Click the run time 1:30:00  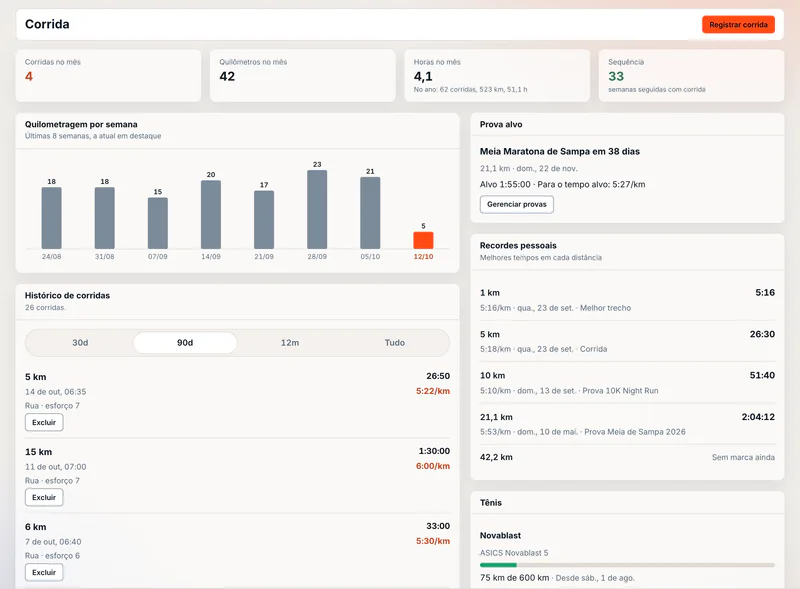click(434, 451)
